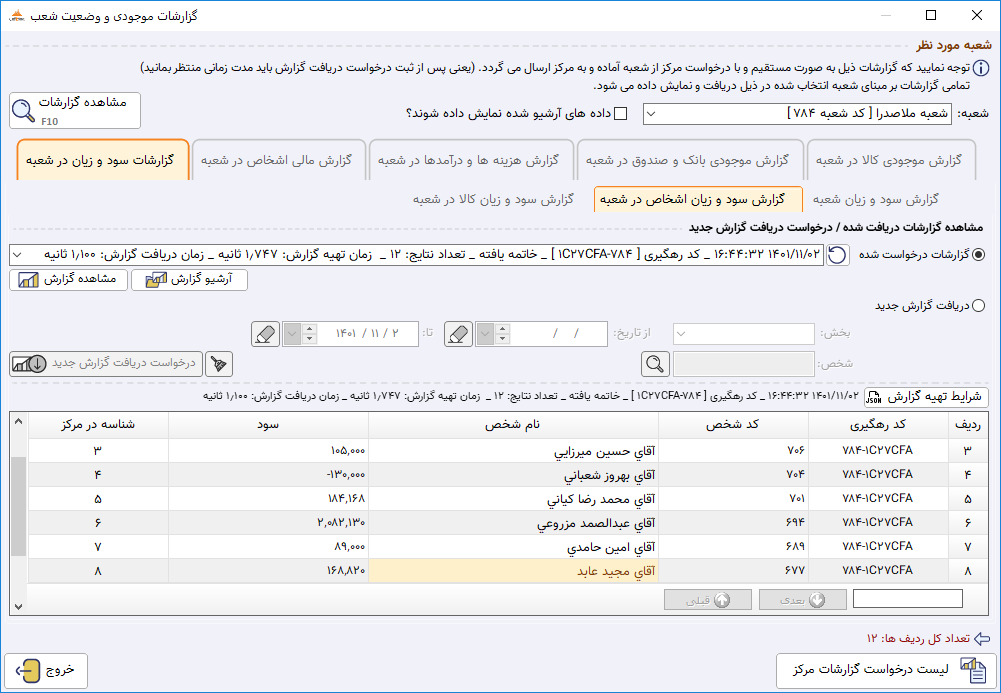Image resolution: width=1001 pixels, height=693 pixels.
Task: Click the table scrollbar down arrow
Action: [18, 606]
